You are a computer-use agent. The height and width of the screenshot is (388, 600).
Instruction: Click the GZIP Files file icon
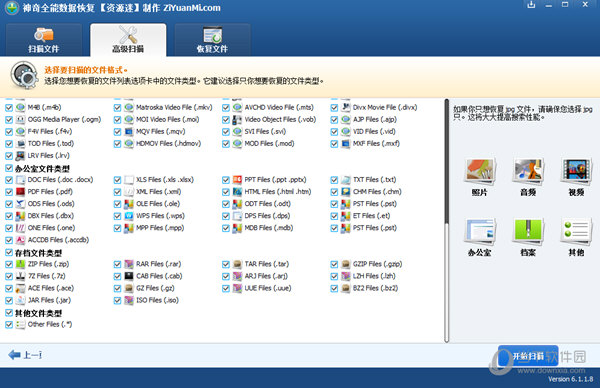pos(346,264)
